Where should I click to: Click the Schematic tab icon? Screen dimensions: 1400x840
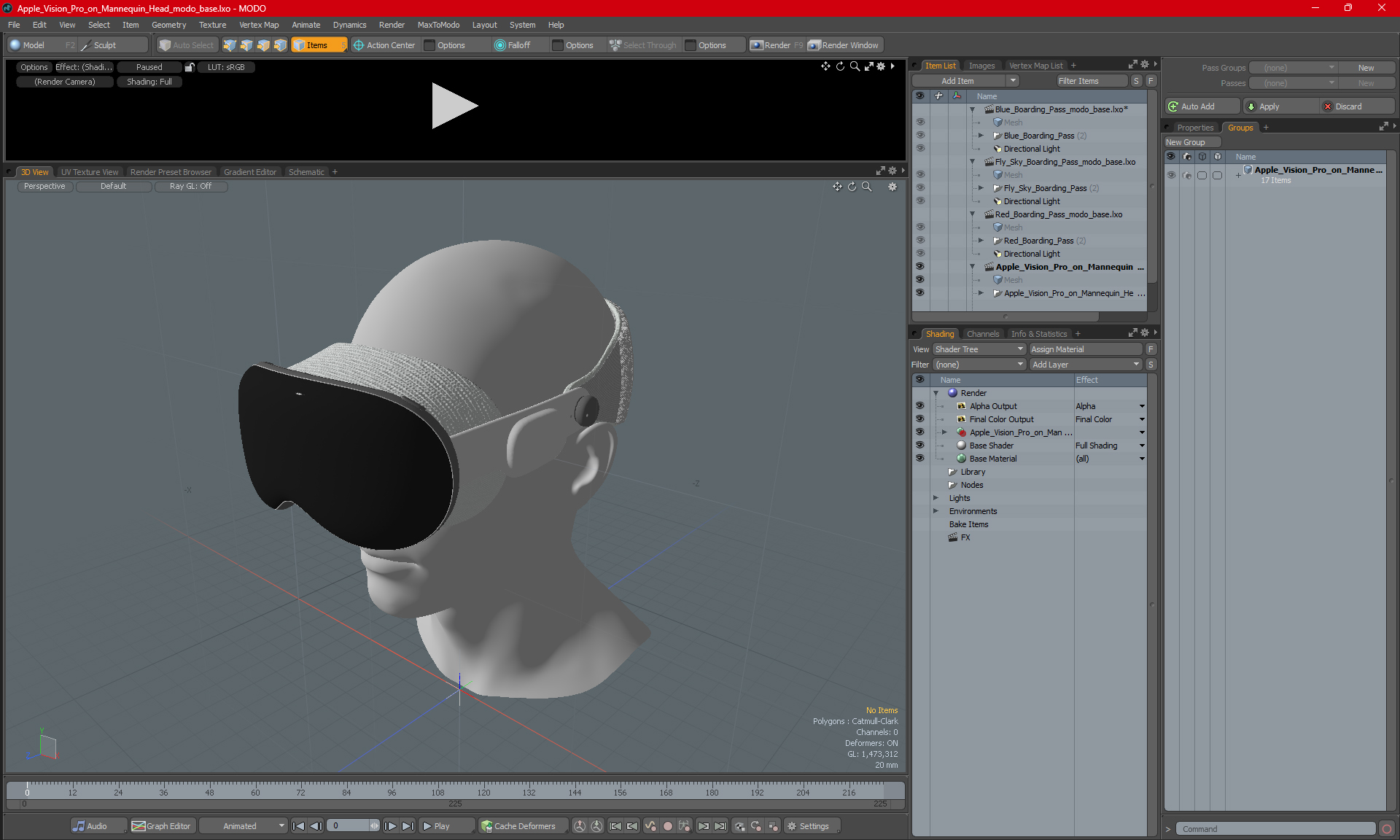tap(307, 172)
